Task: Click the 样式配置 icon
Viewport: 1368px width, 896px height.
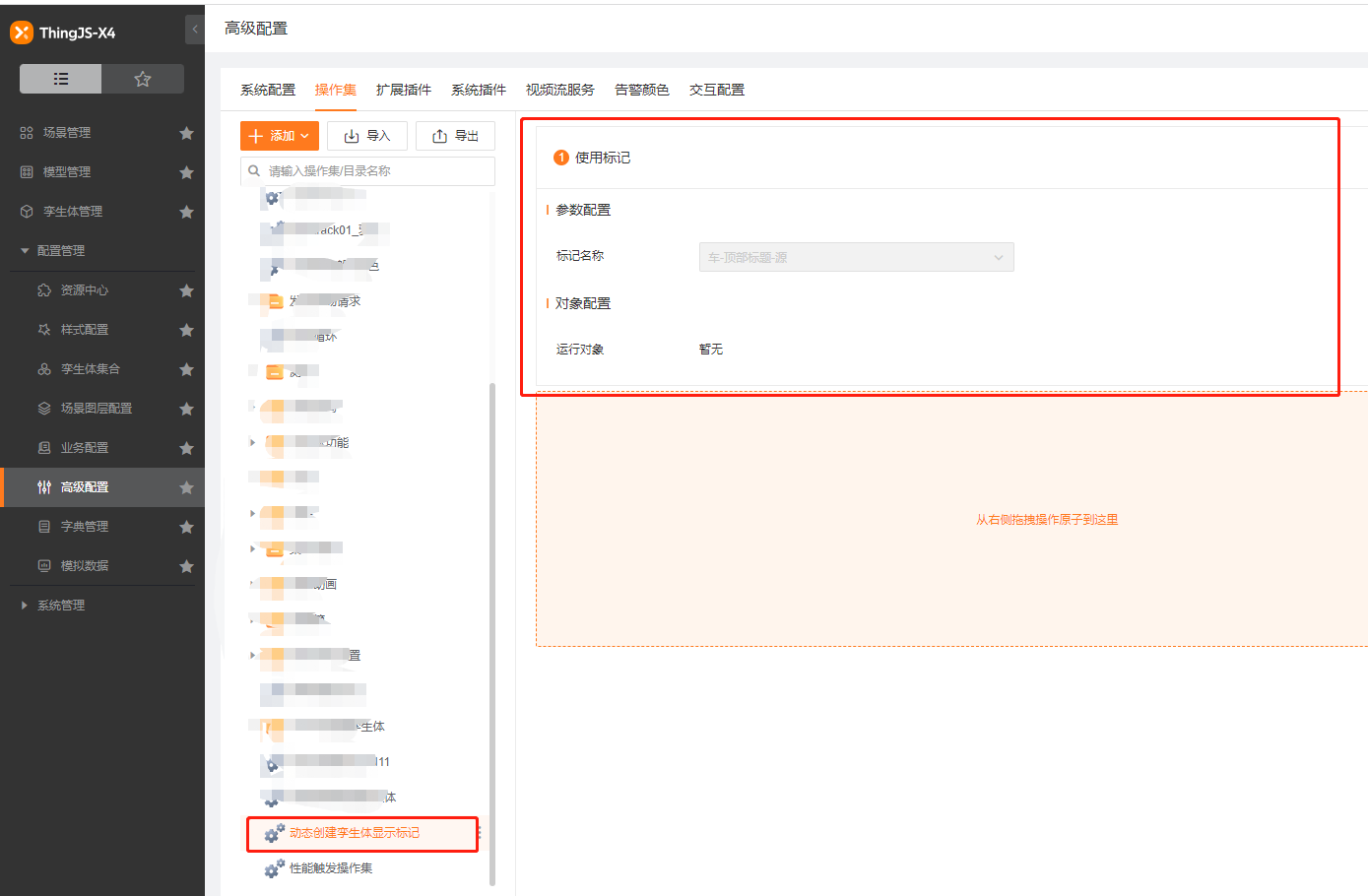Action: pos(44,330)
